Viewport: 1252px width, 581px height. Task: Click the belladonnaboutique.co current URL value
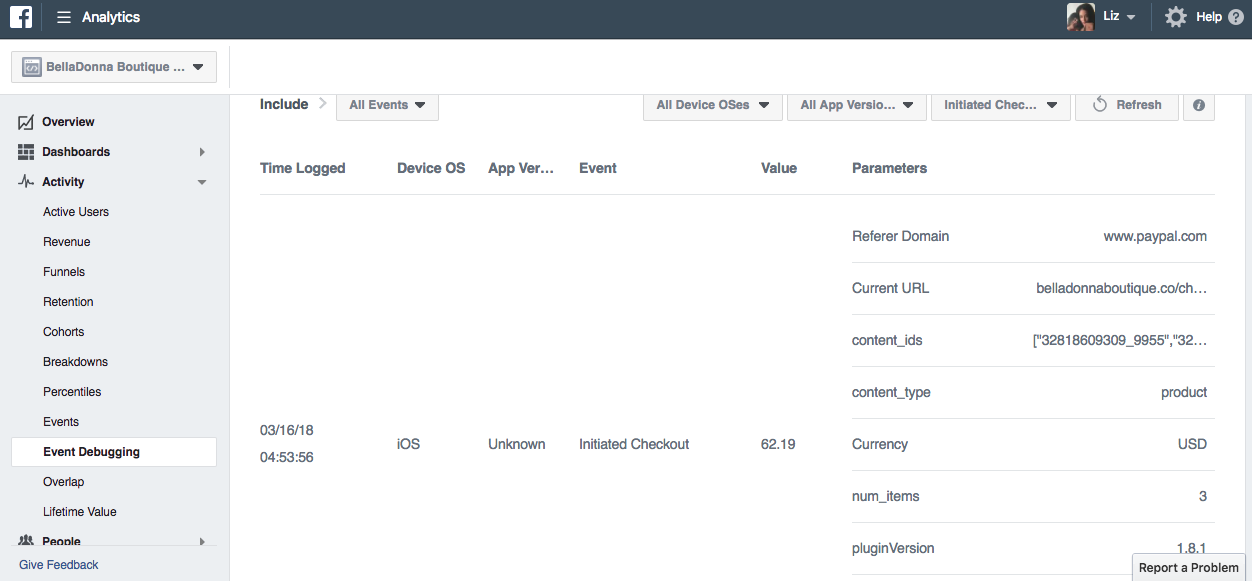(1122, 288)
